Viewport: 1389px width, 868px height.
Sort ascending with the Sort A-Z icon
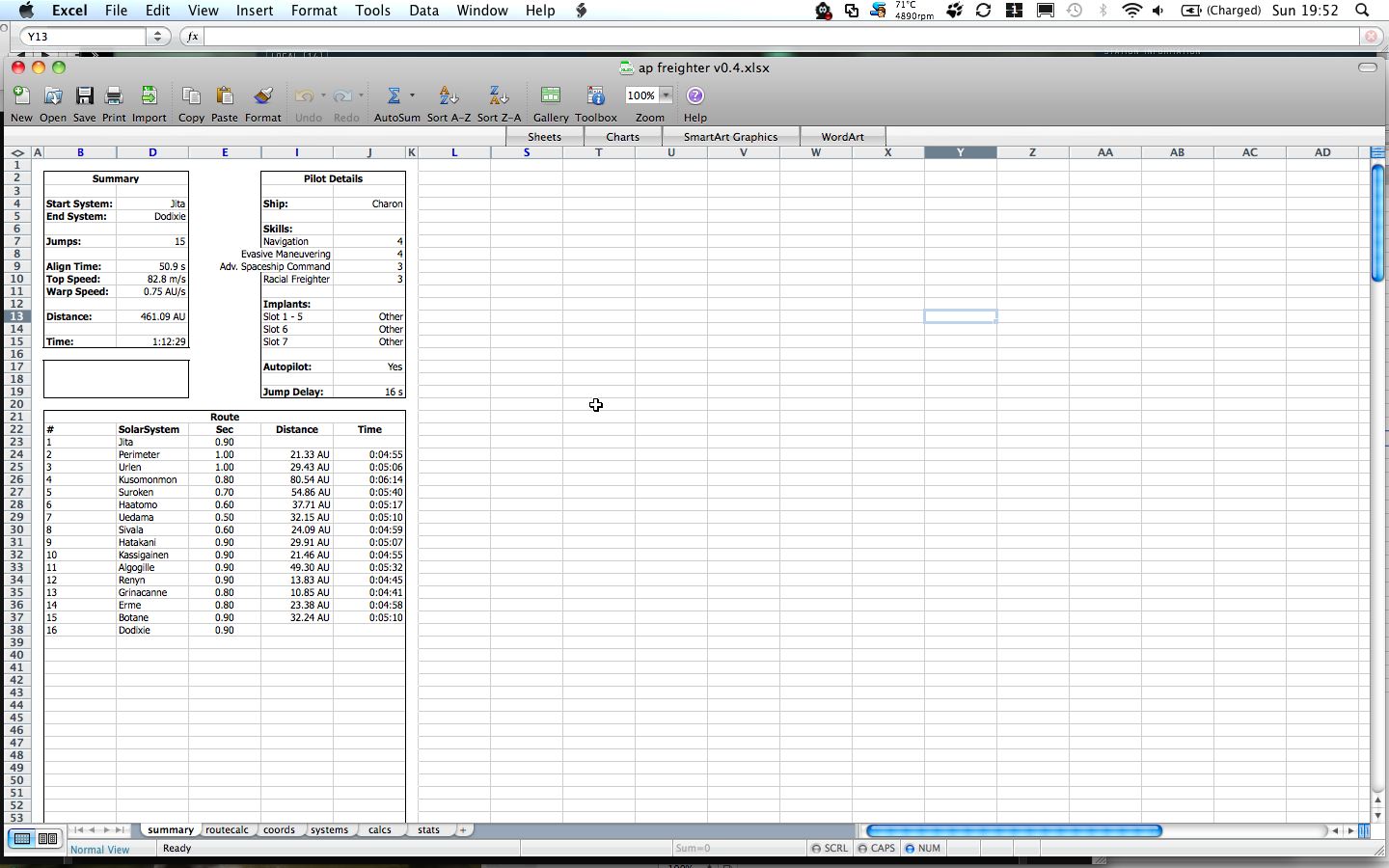point(449,95)
